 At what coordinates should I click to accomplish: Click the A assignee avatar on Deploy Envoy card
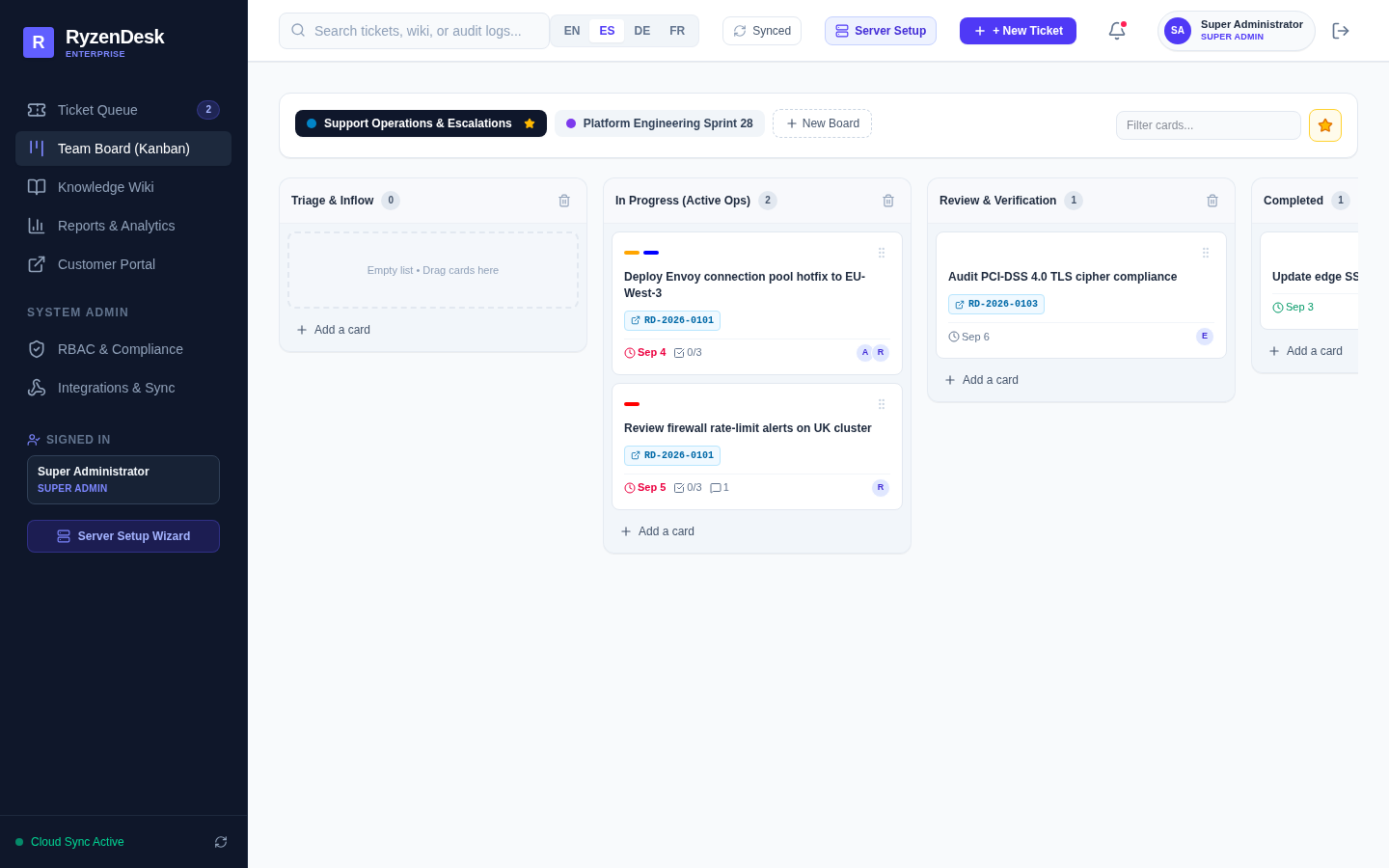pos(865,353)
